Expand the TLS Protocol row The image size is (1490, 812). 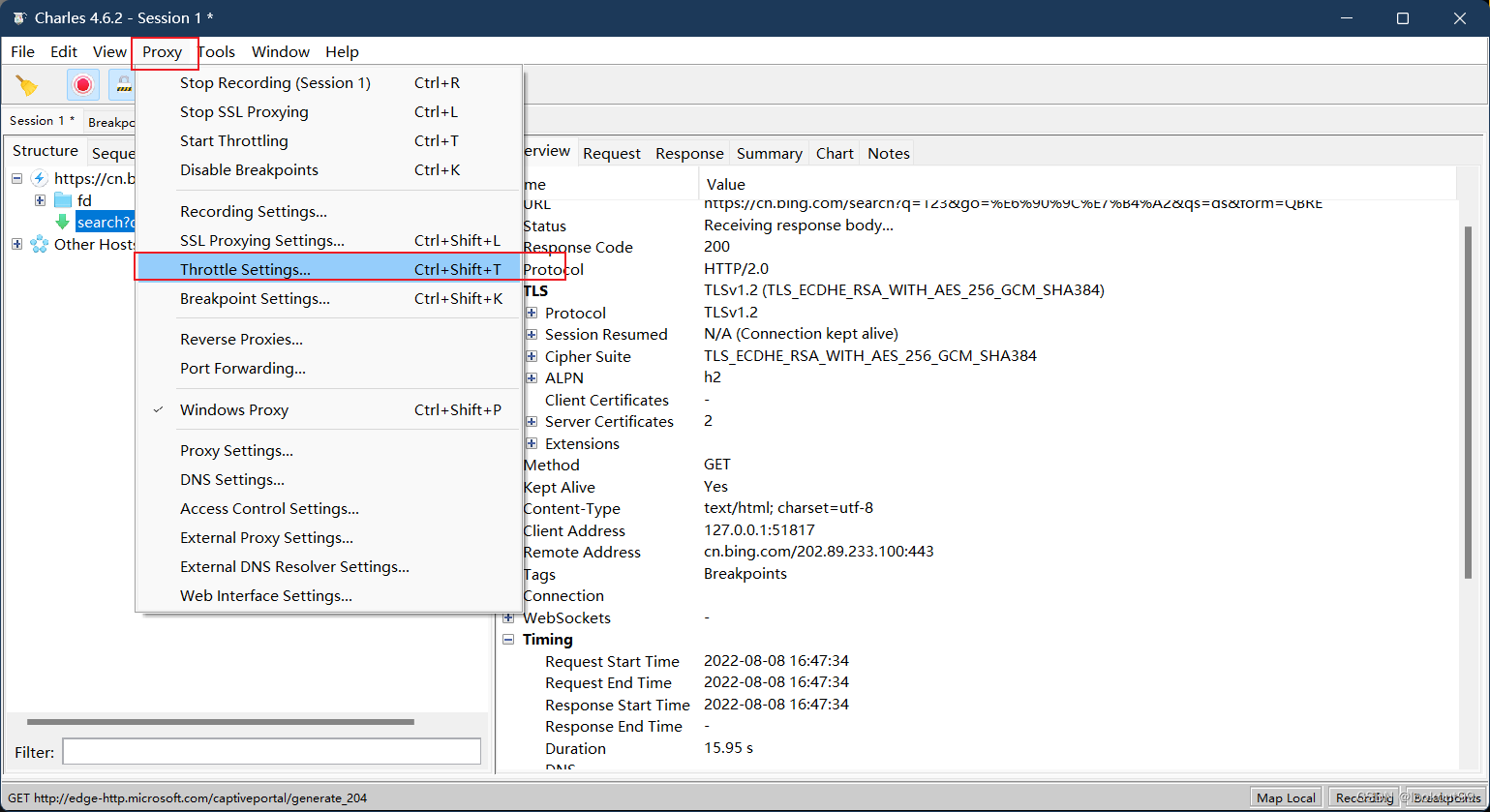point(532,313)
